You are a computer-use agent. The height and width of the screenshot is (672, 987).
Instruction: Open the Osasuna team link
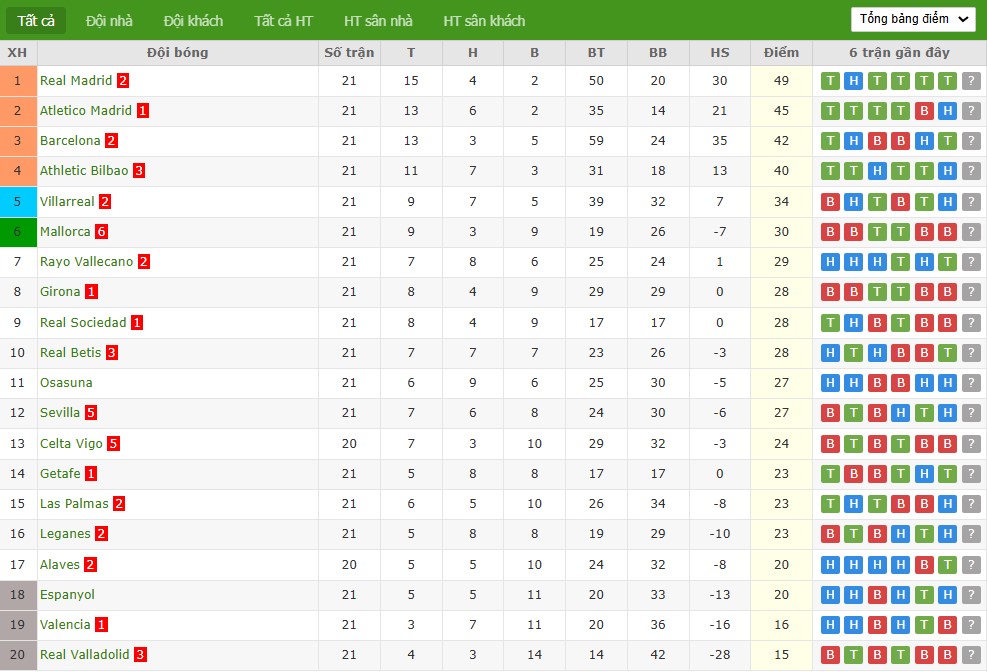click(66, 383)
